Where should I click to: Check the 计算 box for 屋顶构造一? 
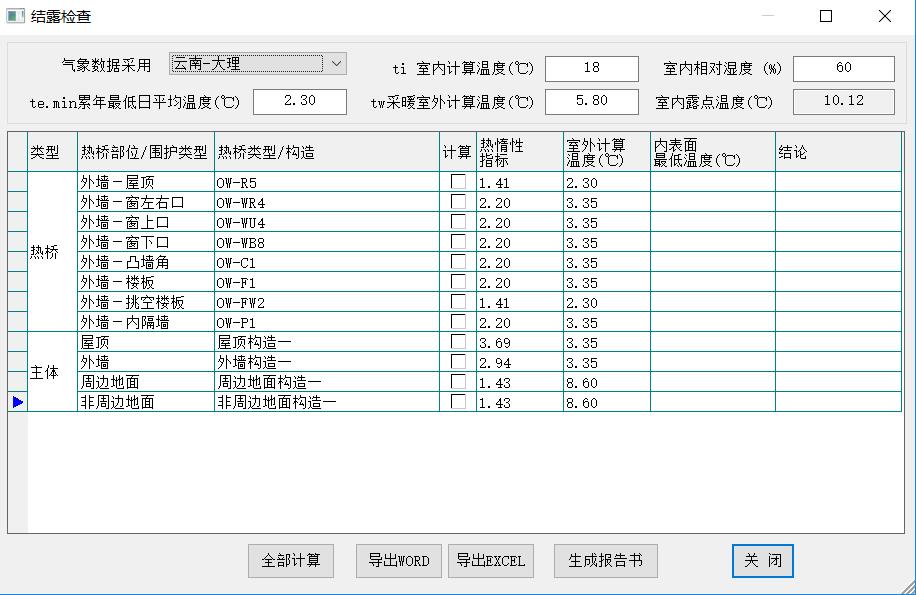click(x=458, y=342)
